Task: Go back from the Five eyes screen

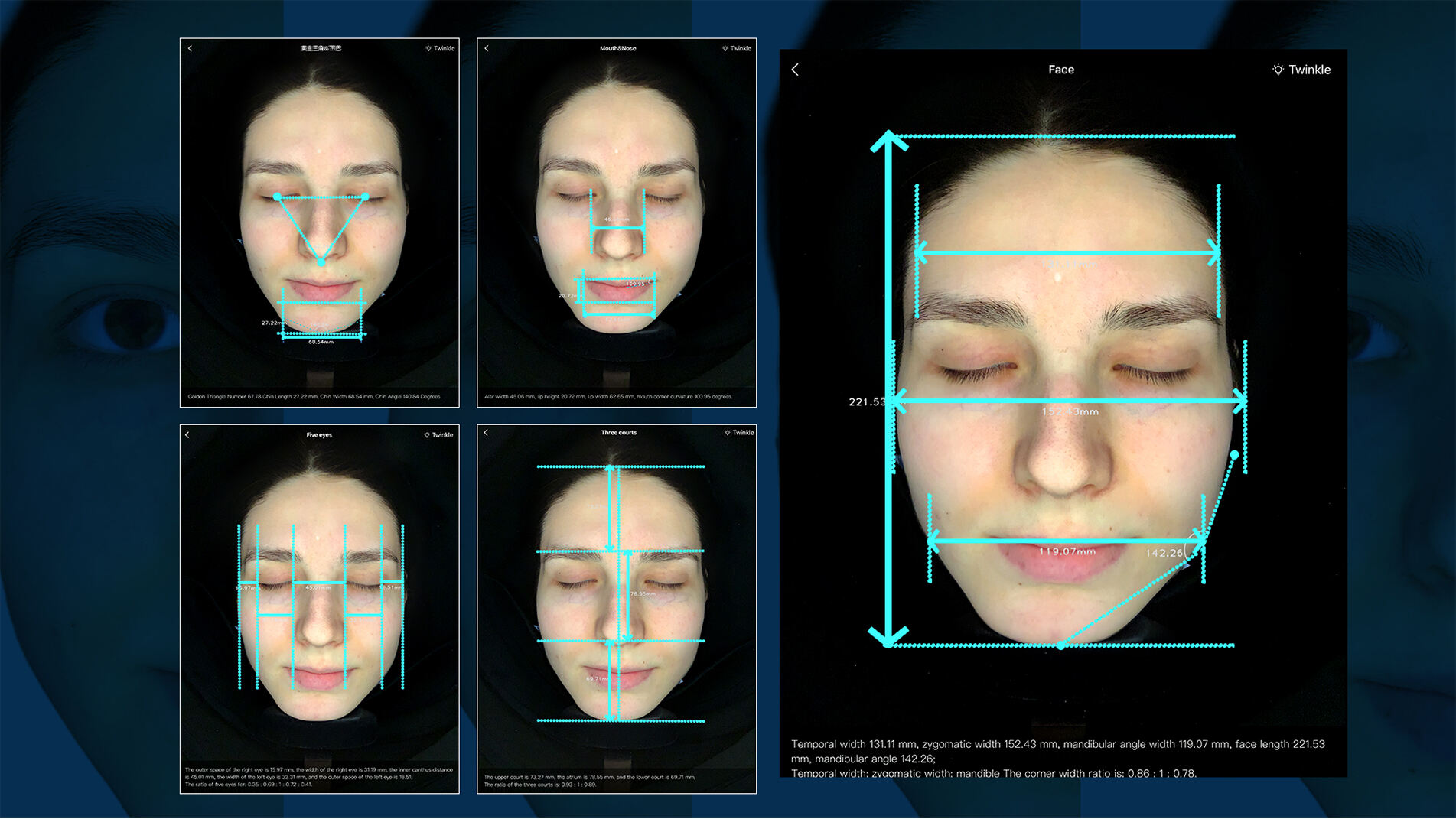Action: pyautogui.click(x=187, y=435)
